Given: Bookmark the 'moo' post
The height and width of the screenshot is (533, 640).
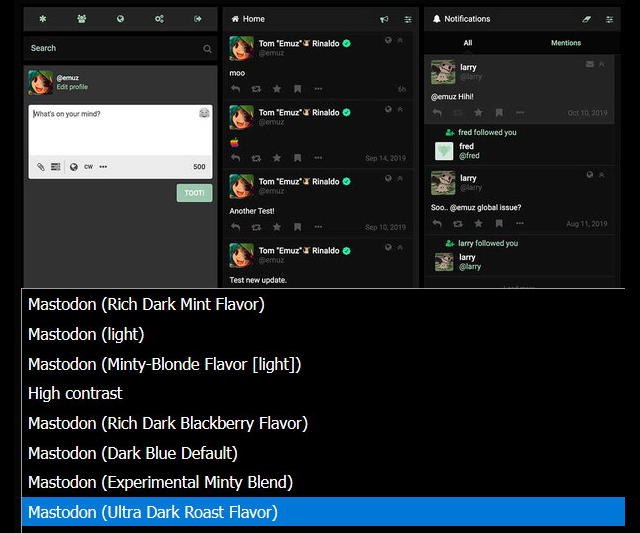Looking at the screenshot, I should point(298,89).
